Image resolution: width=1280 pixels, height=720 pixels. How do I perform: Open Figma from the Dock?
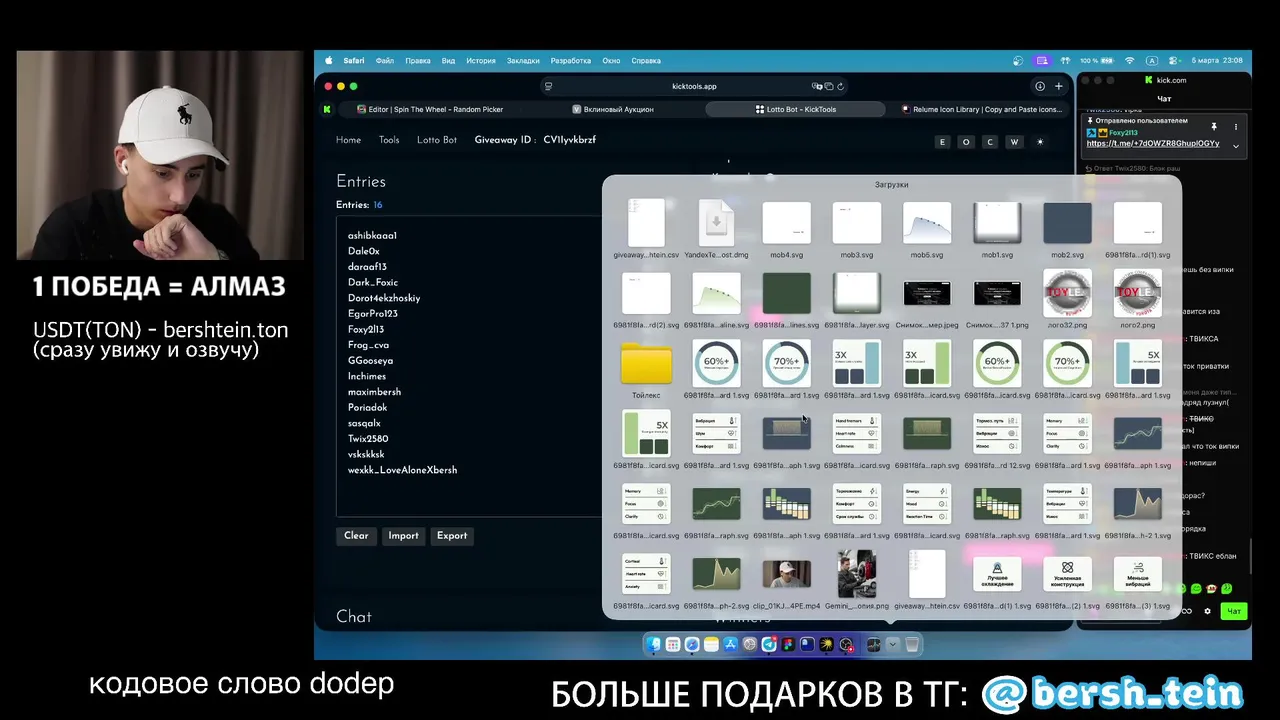tap(788, 644)
